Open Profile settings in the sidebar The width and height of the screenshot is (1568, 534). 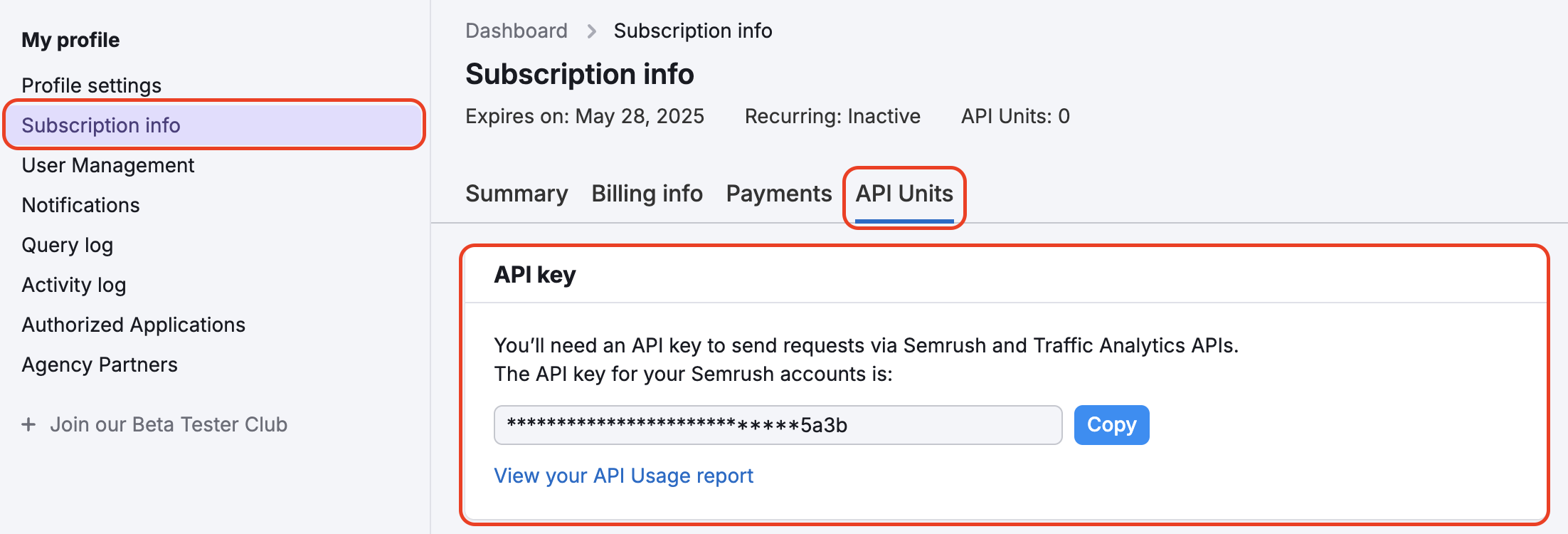(91, 85)
